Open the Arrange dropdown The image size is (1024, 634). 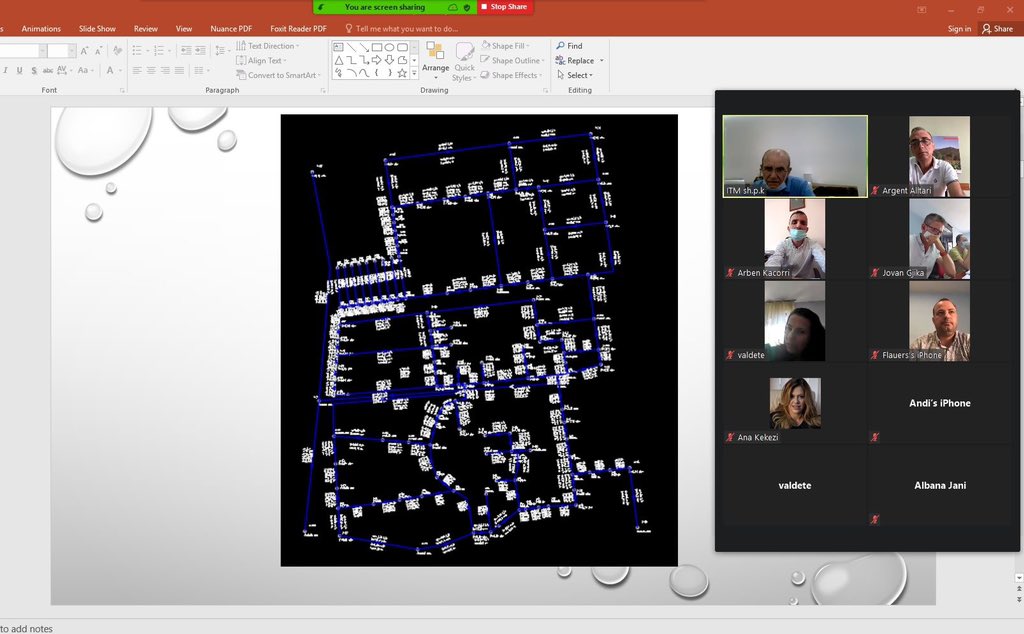point(436,61)
